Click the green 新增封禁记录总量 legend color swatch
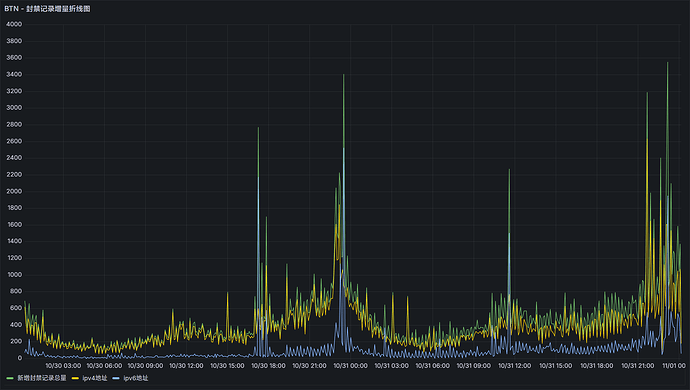The width and height of the screenshot is (690, 390). click(x=10, y=378)
